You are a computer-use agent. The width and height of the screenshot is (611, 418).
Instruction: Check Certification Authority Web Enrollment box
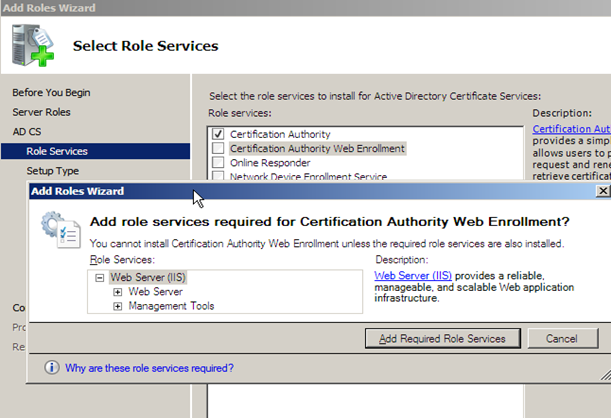pos(218,148)
